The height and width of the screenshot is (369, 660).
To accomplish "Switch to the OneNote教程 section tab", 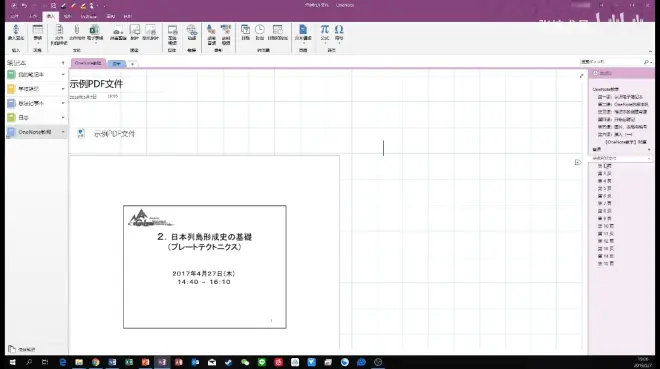I will click(x=88, y=63).
